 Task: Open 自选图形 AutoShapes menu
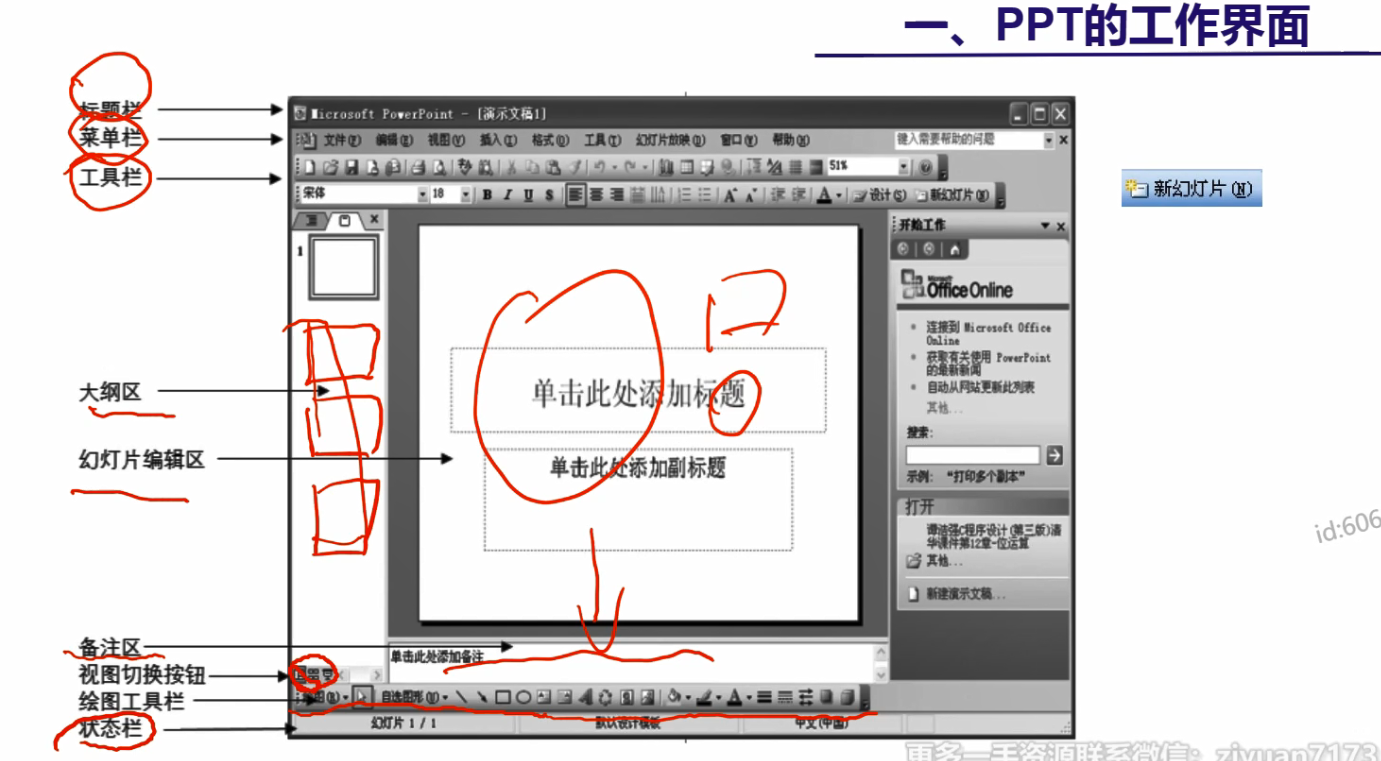pyautogui.click(x=415, y=697)
